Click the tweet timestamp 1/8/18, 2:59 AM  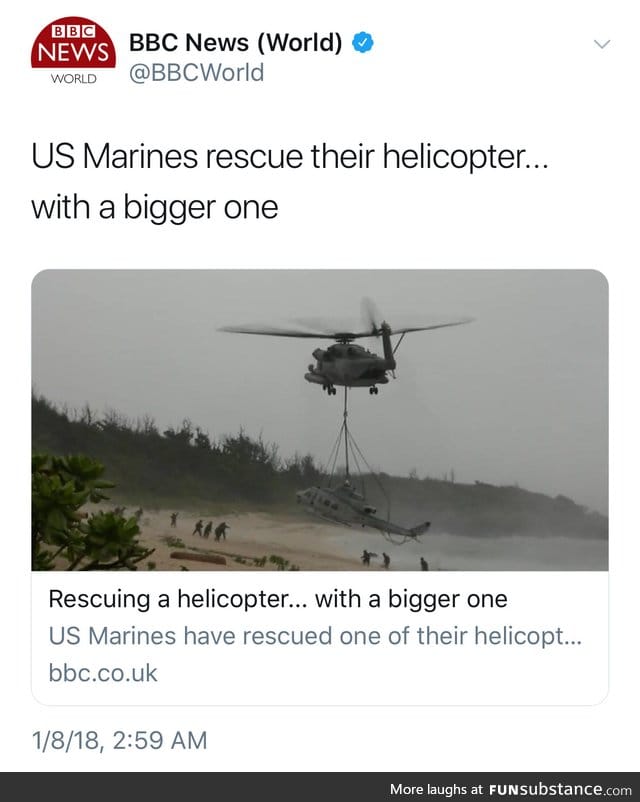click(x=119, y=740)
